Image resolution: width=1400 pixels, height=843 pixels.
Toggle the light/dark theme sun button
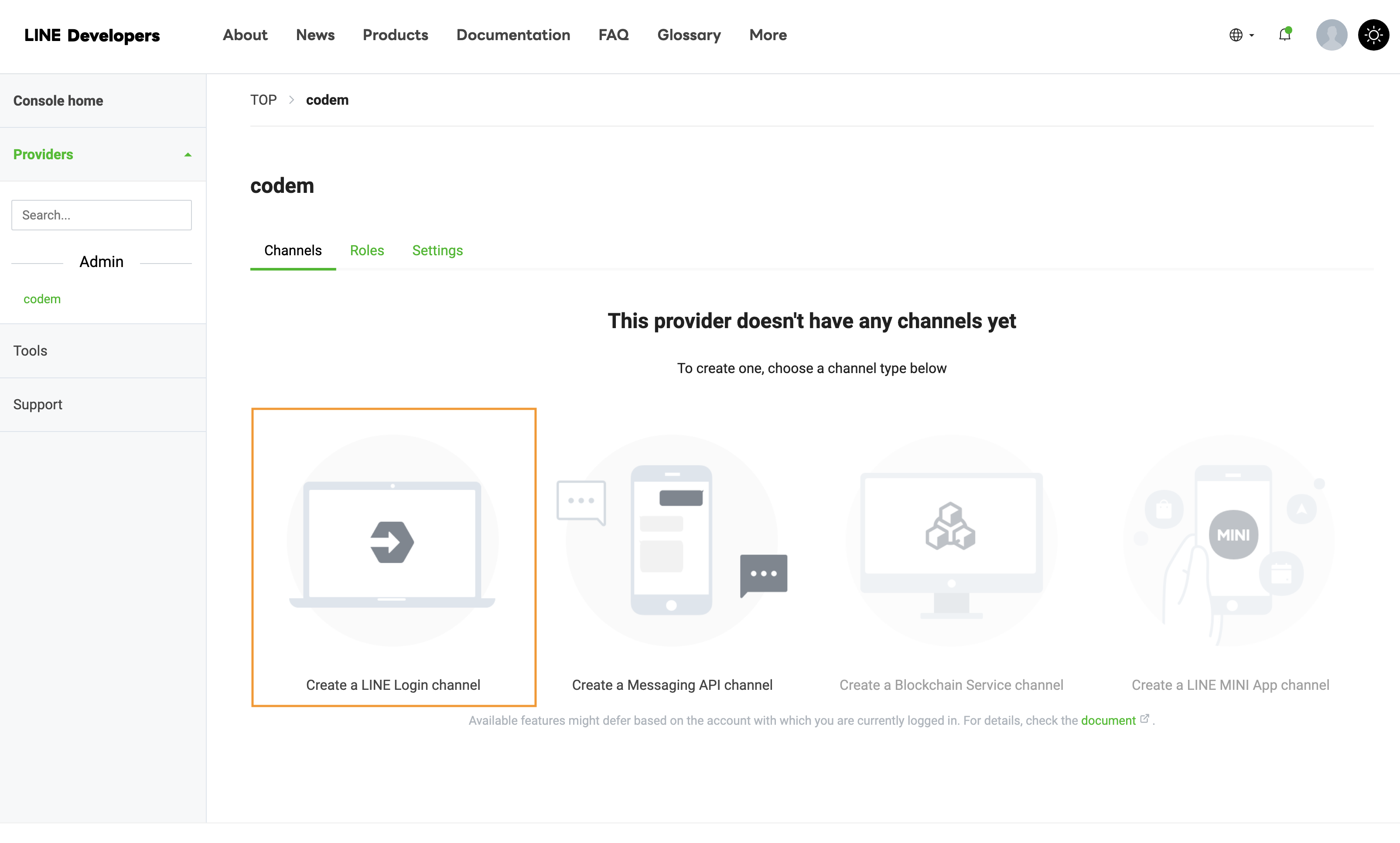(1373, 34)
